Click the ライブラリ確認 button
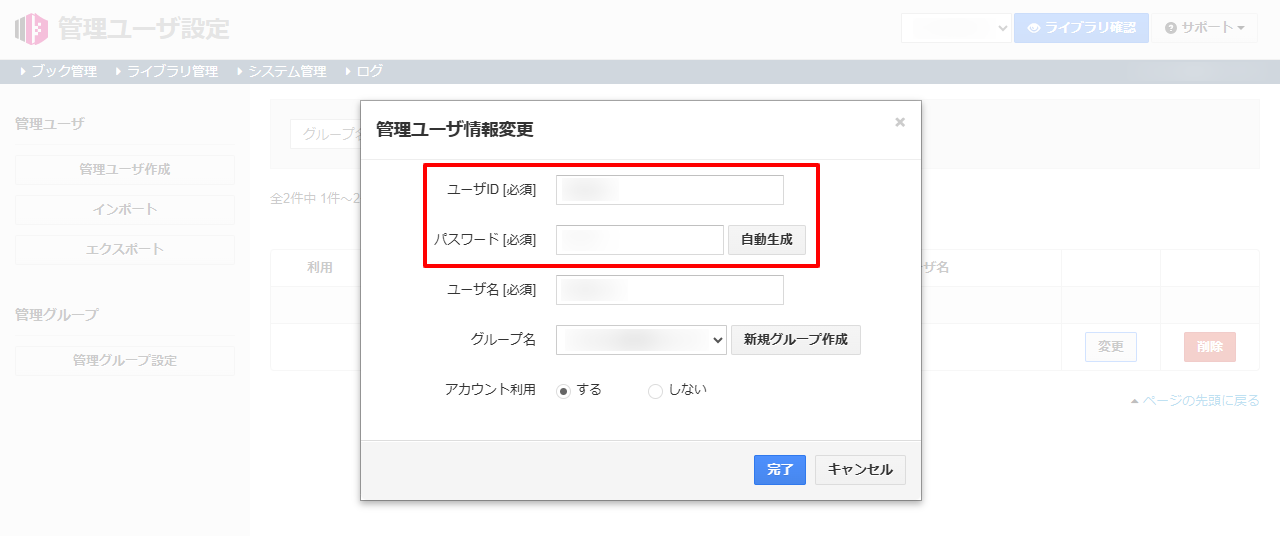This screenshot has width=1280, height=536. click(1081, 28)
